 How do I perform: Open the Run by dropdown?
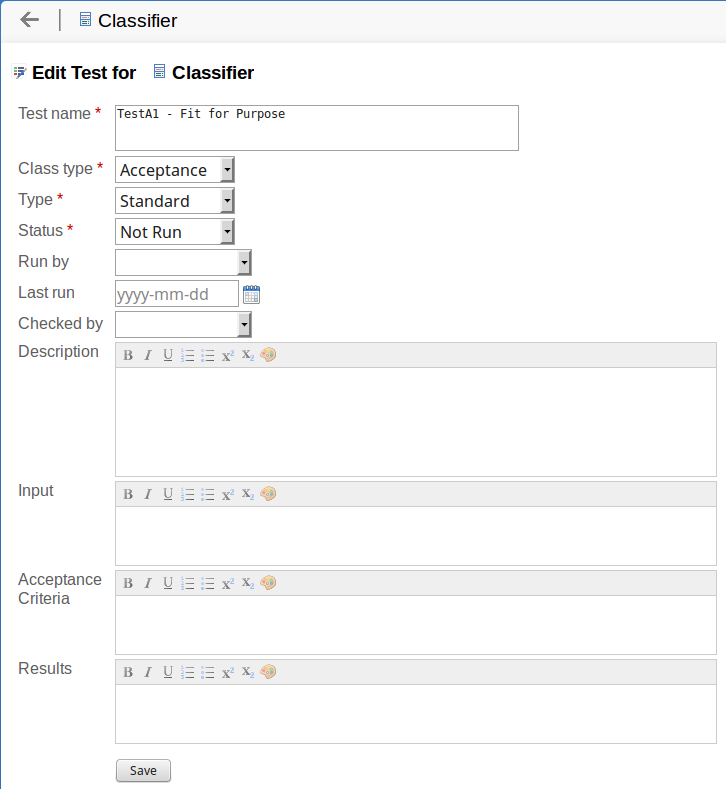click(x=183, y=263)
